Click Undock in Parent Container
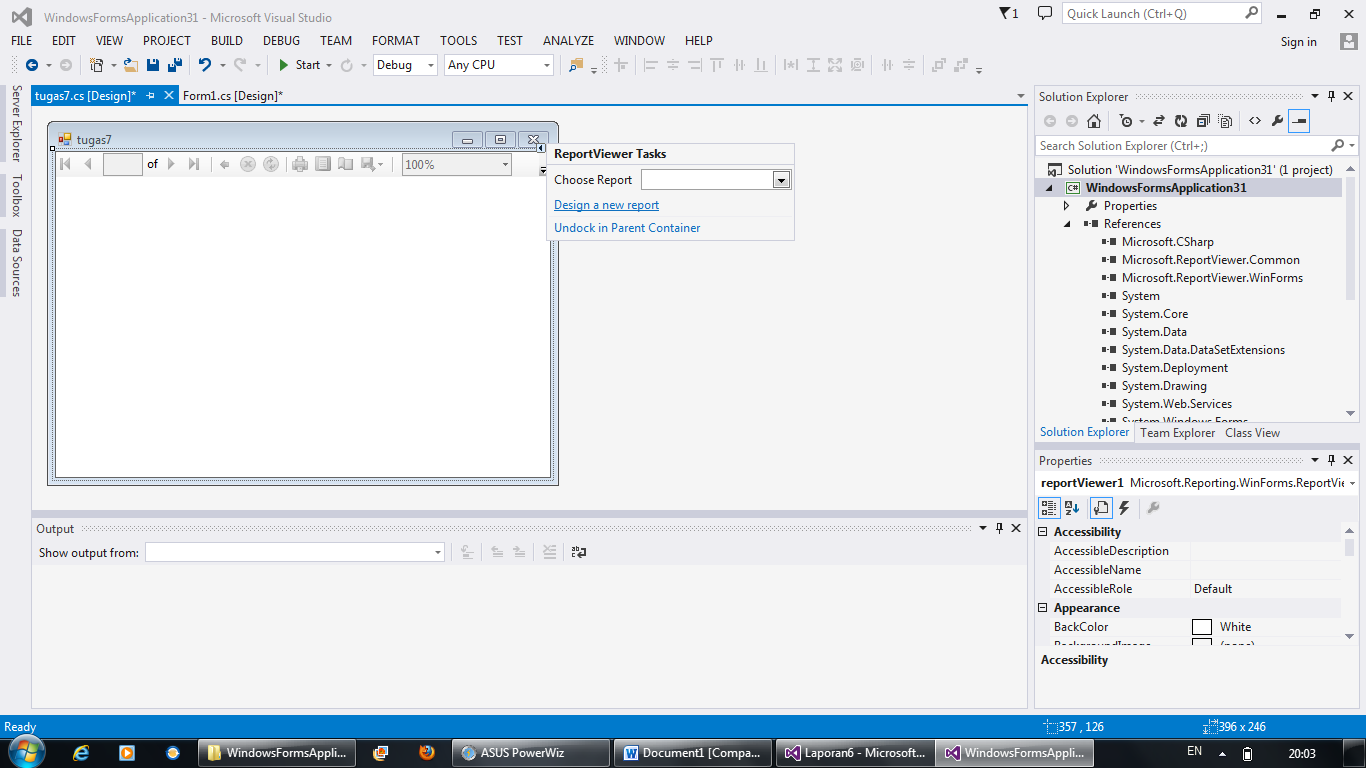Image resolution: width=1366 pixels, height=768 pixels. (626, 227)
